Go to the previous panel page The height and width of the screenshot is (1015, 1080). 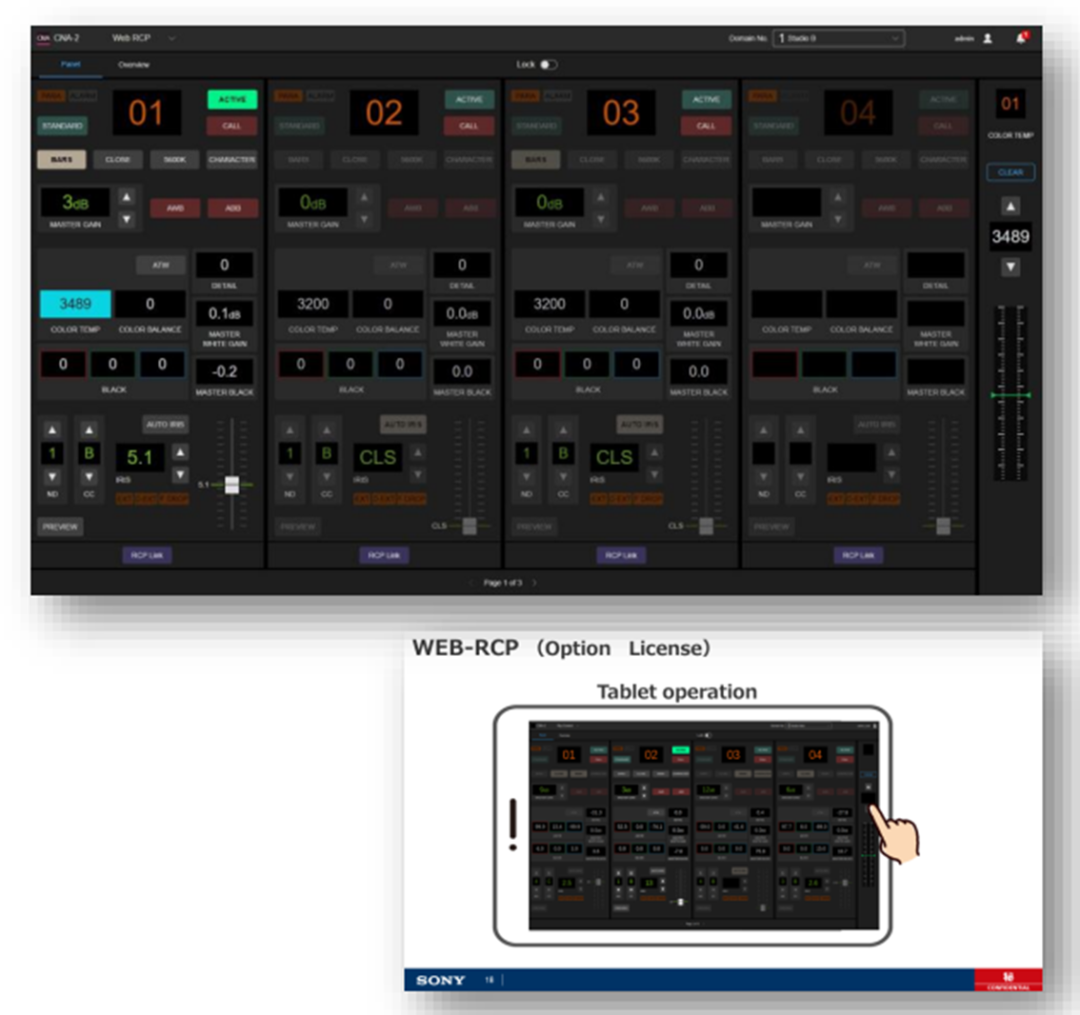pyautogui.click(x=471, y=583)
